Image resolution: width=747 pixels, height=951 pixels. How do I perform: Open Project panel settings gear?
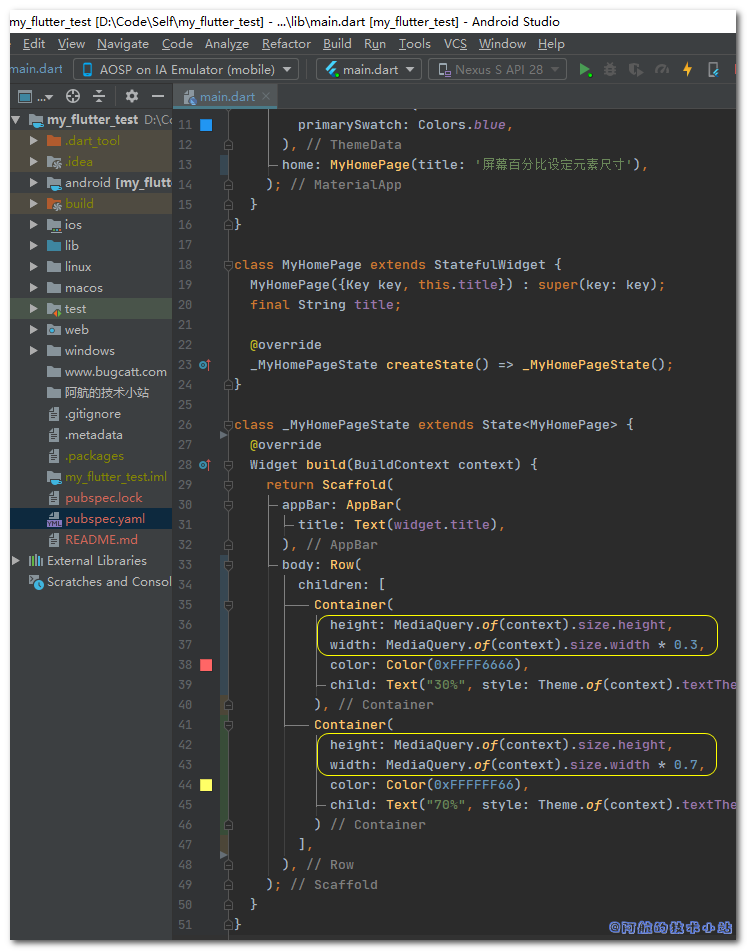[132, 96]
